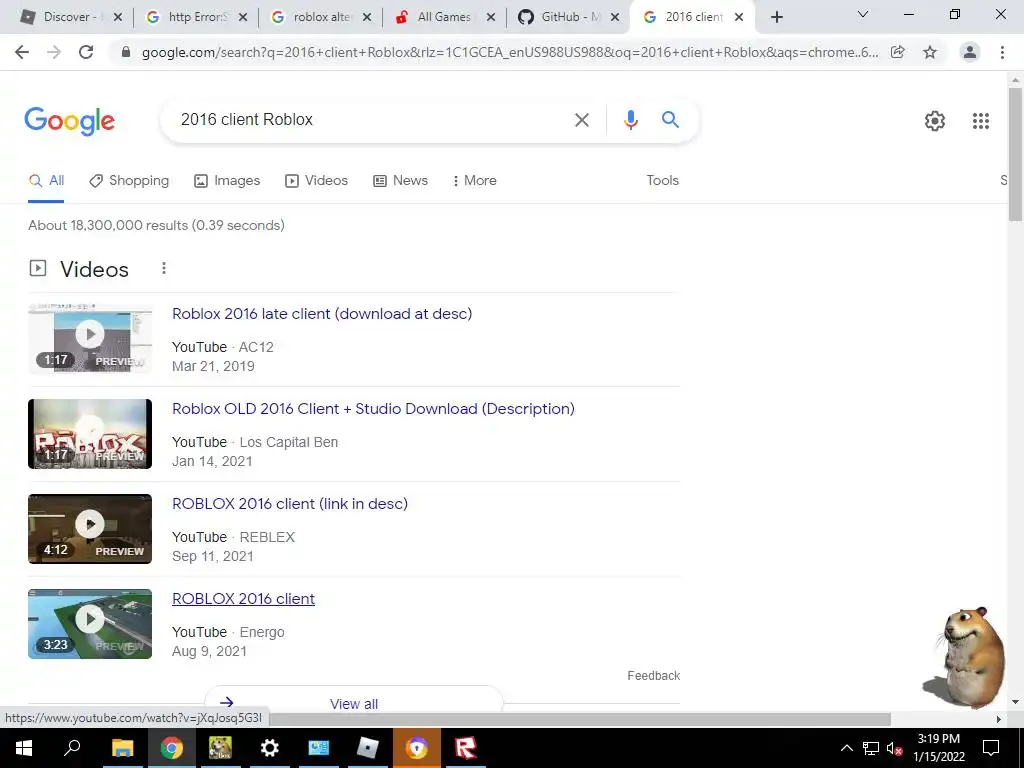Open the taskbar clock and date
This screenshot has height=768, width=1024.
click(938, 748)
